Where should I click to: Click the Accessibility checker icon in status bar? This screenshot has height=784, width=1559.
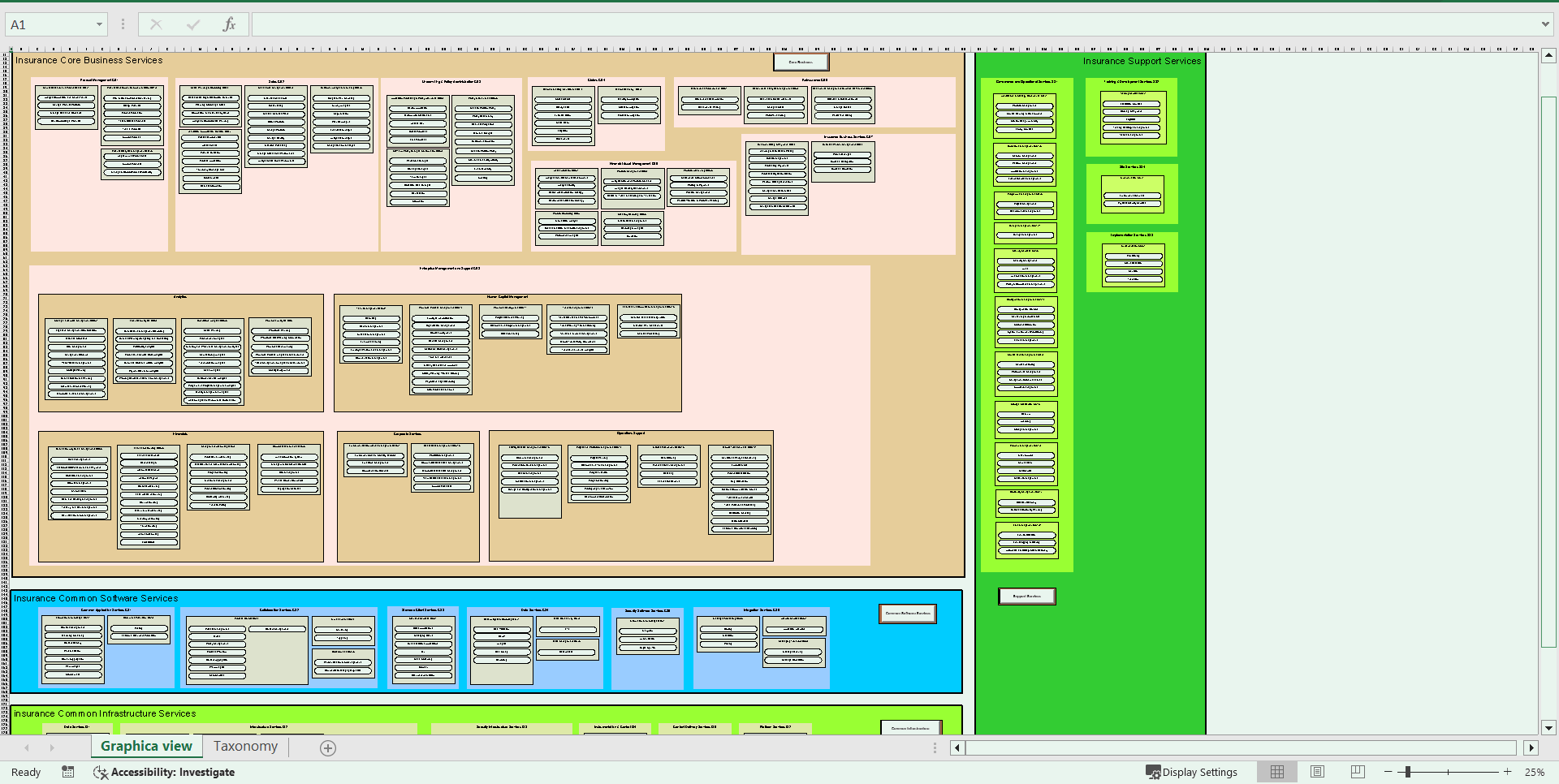tap(100, 772)
